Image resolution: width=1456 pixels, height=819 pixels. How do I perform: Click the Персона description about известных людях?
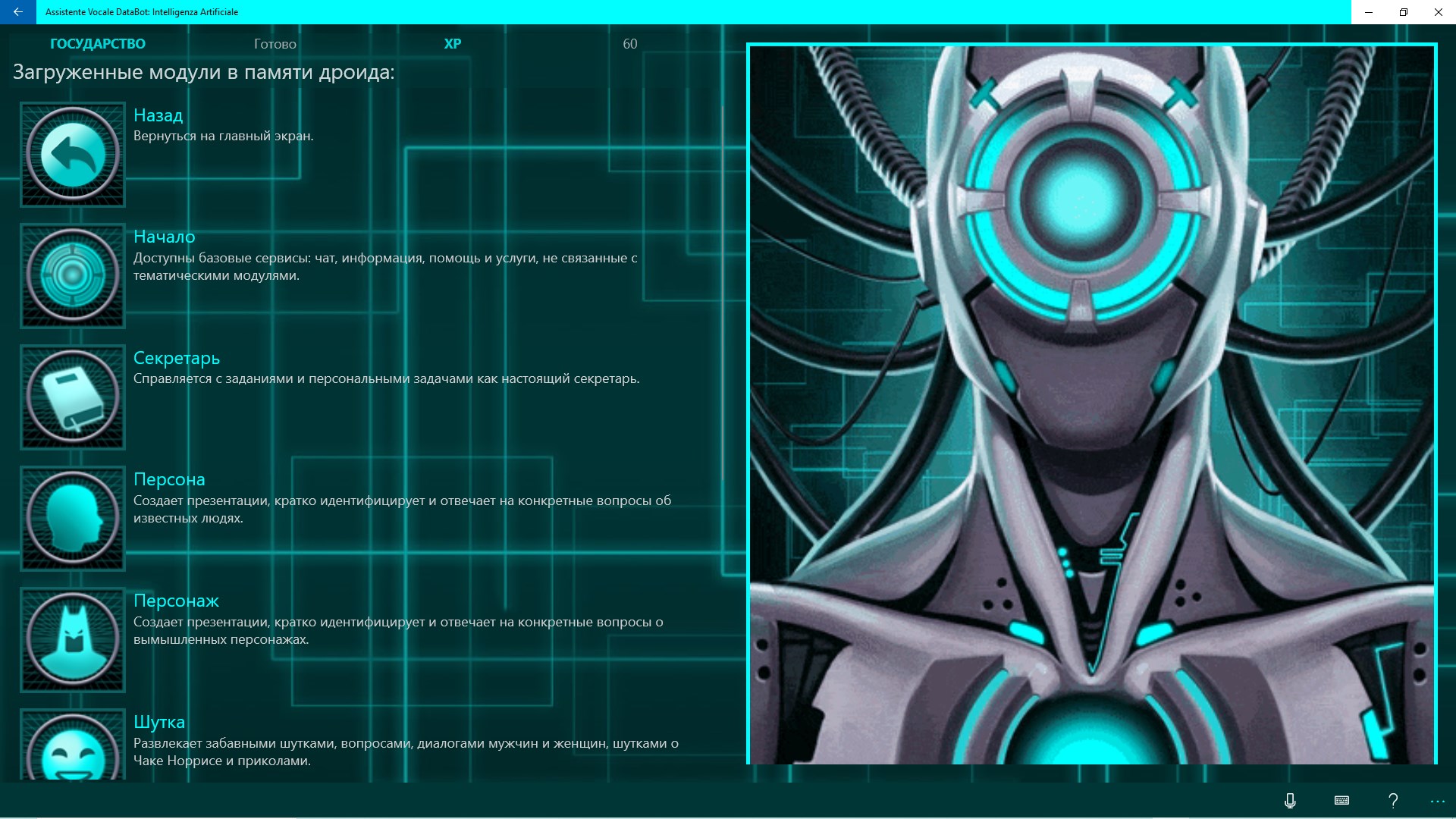402,510
